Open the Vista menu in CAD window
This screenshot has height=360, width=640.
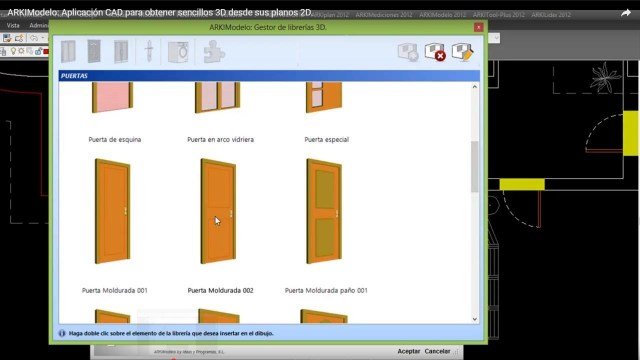pos(13,25)
